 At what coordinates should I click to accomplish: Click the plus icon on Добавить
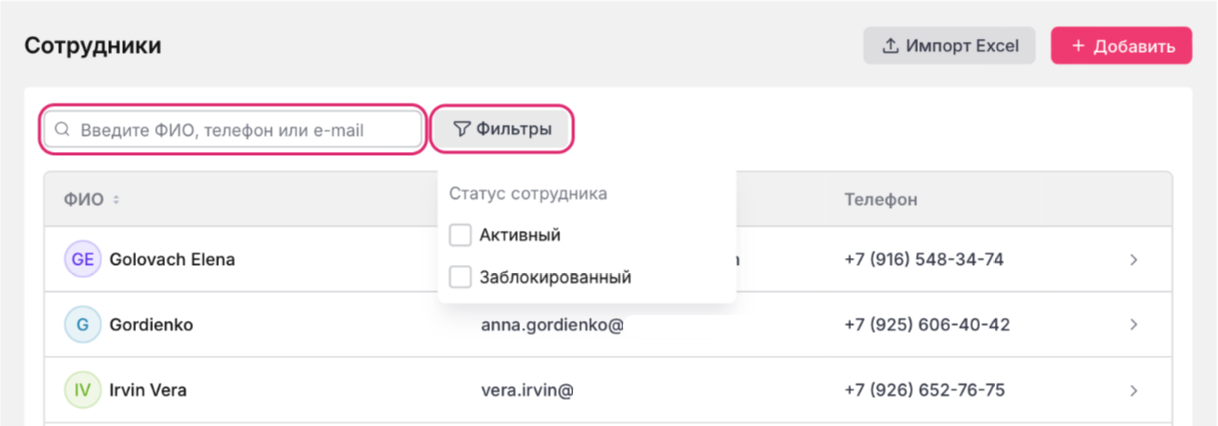pos(1078,46)
